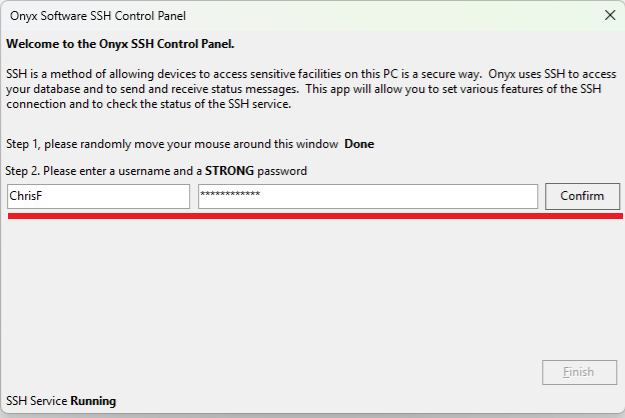Viewport: 625px width, 418px height.
Task: Click the bold Welcome heading text
Action: click(x=121, y=44)
